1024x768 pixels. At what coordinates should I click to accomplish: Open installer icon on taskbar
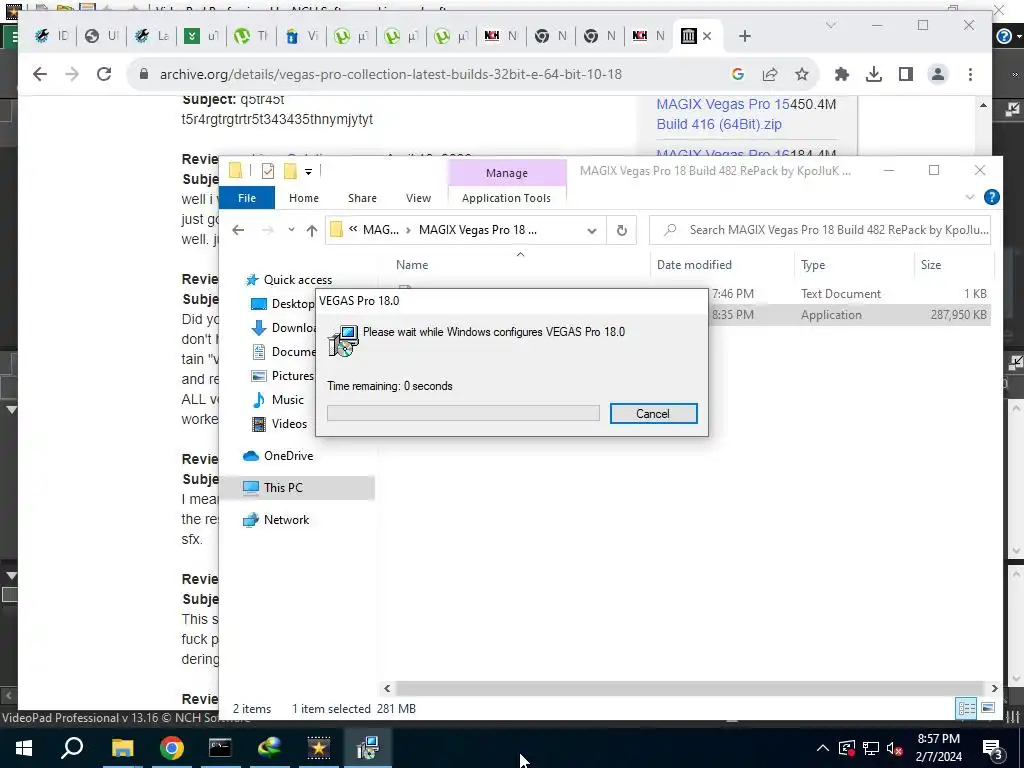[368, 748]
